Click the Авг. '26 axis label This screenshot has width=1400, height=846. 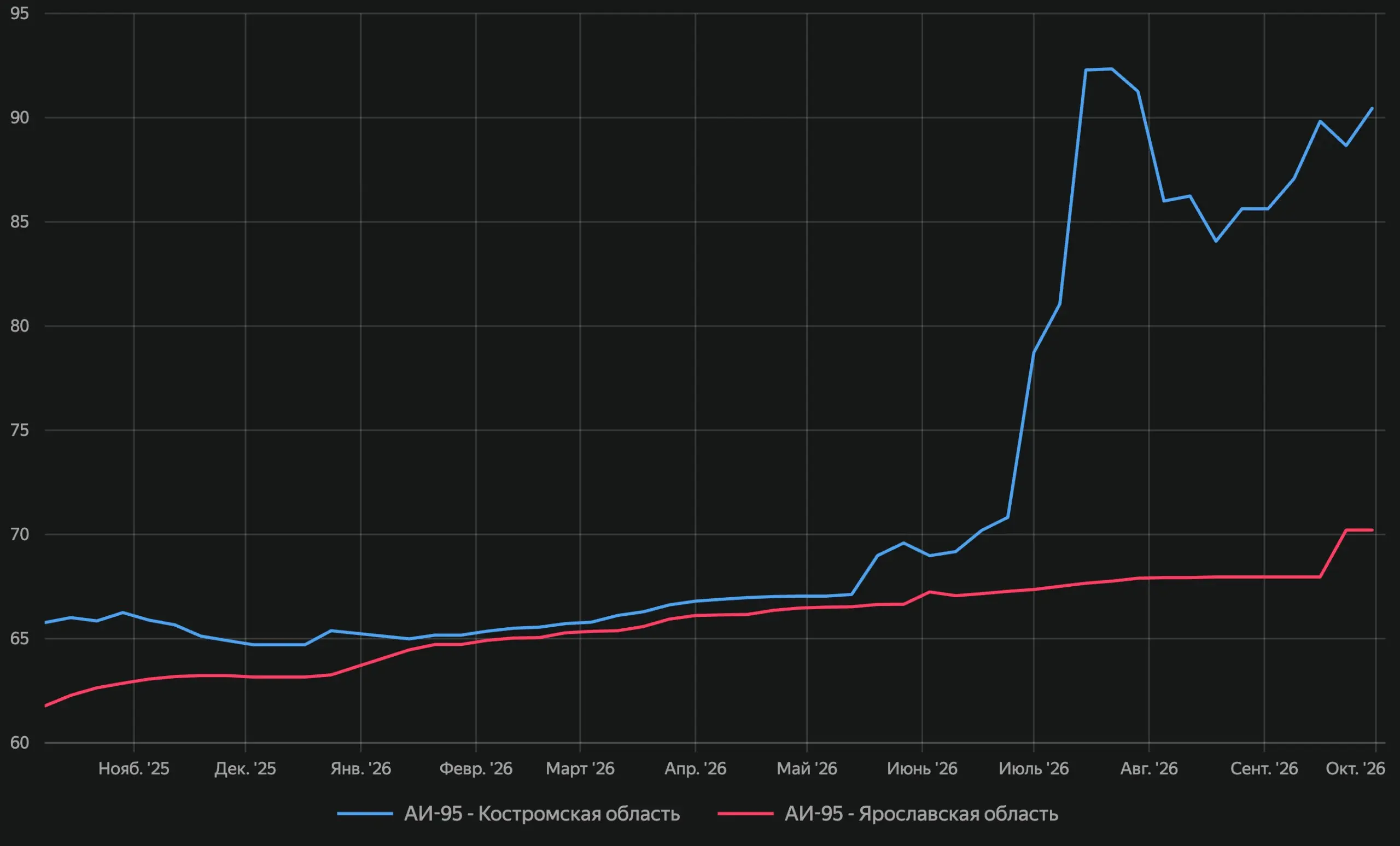point(1149,769)
